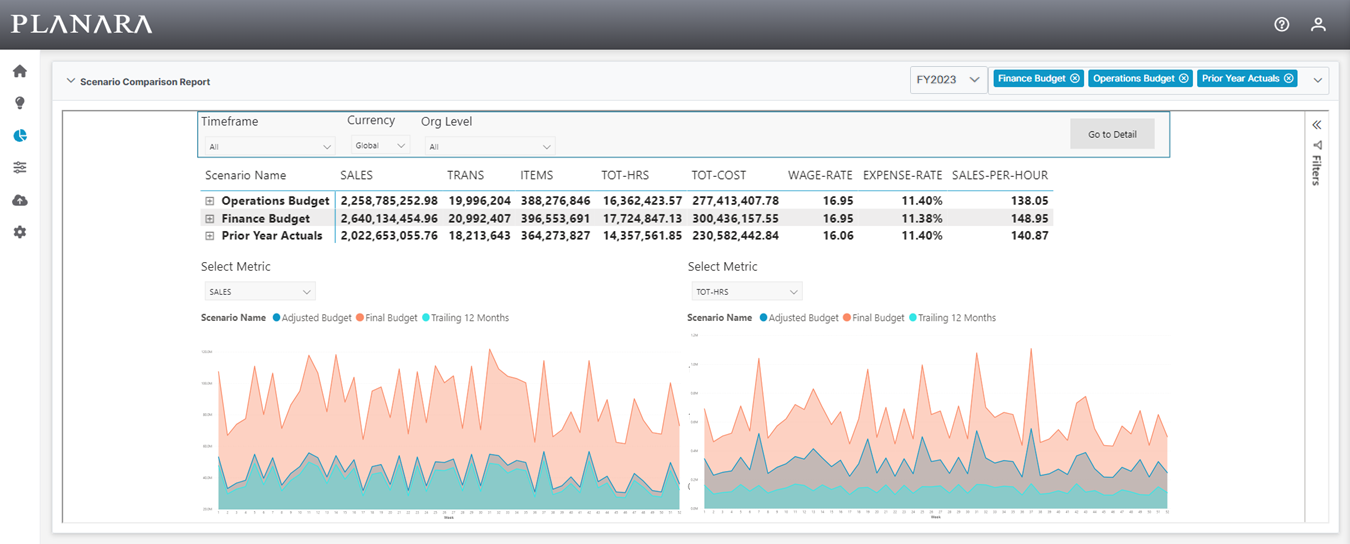
Task: Open the Filters funnel icon
Action: tap(1317, 145)
